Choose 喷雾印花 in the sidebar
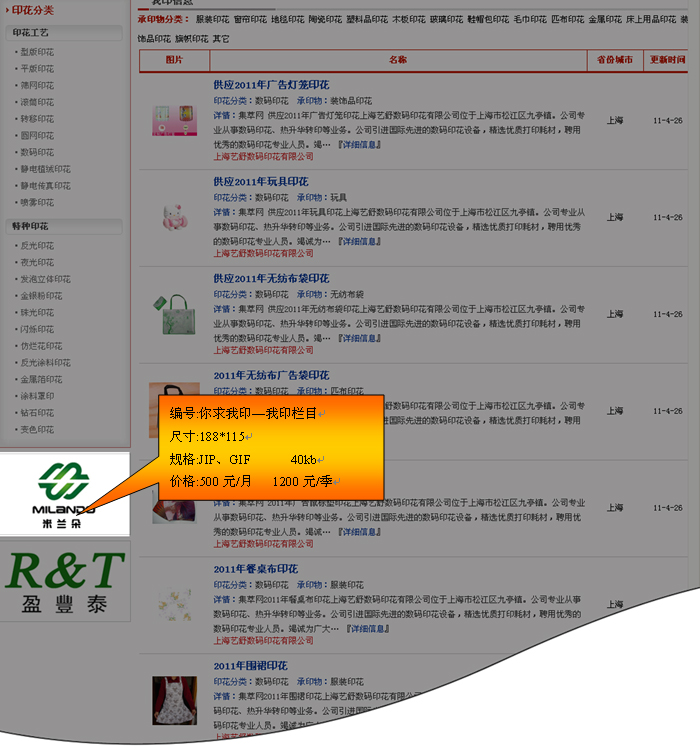Image resolution: width=700 pixels, height=750 pixels. click(x=37, y=203)
